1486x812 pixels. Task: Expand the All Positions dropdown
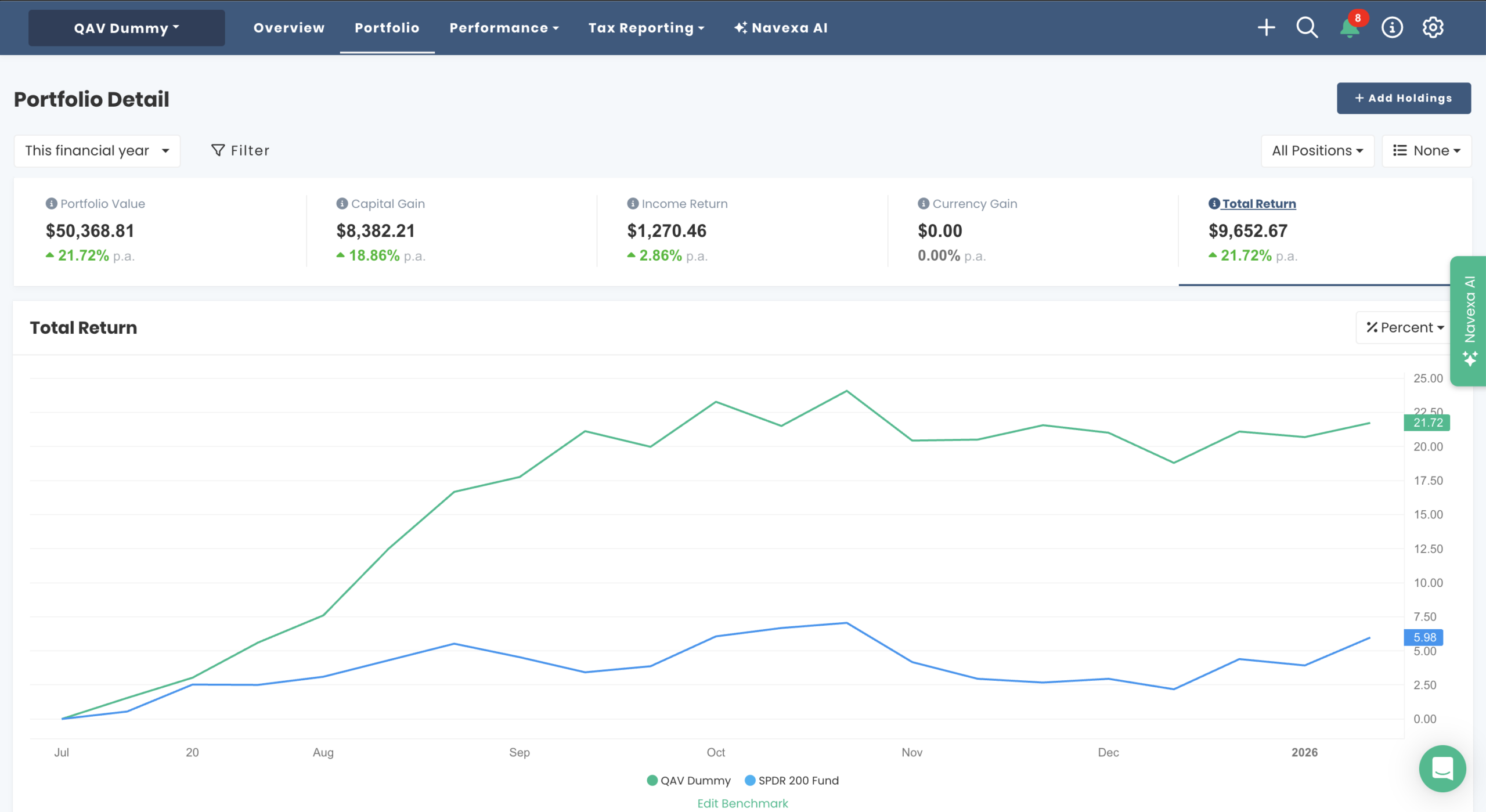pyautogui.click(x=1318, y=150)
